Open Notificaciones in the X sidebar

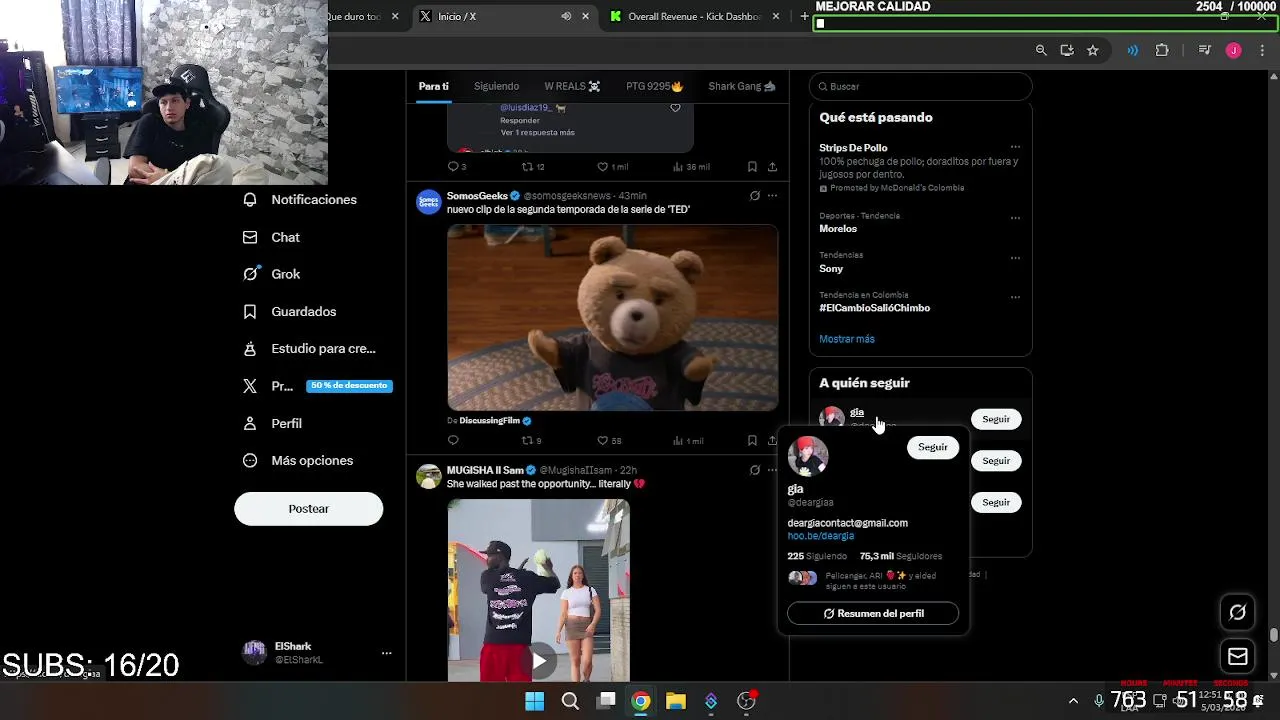pos(300,200)
